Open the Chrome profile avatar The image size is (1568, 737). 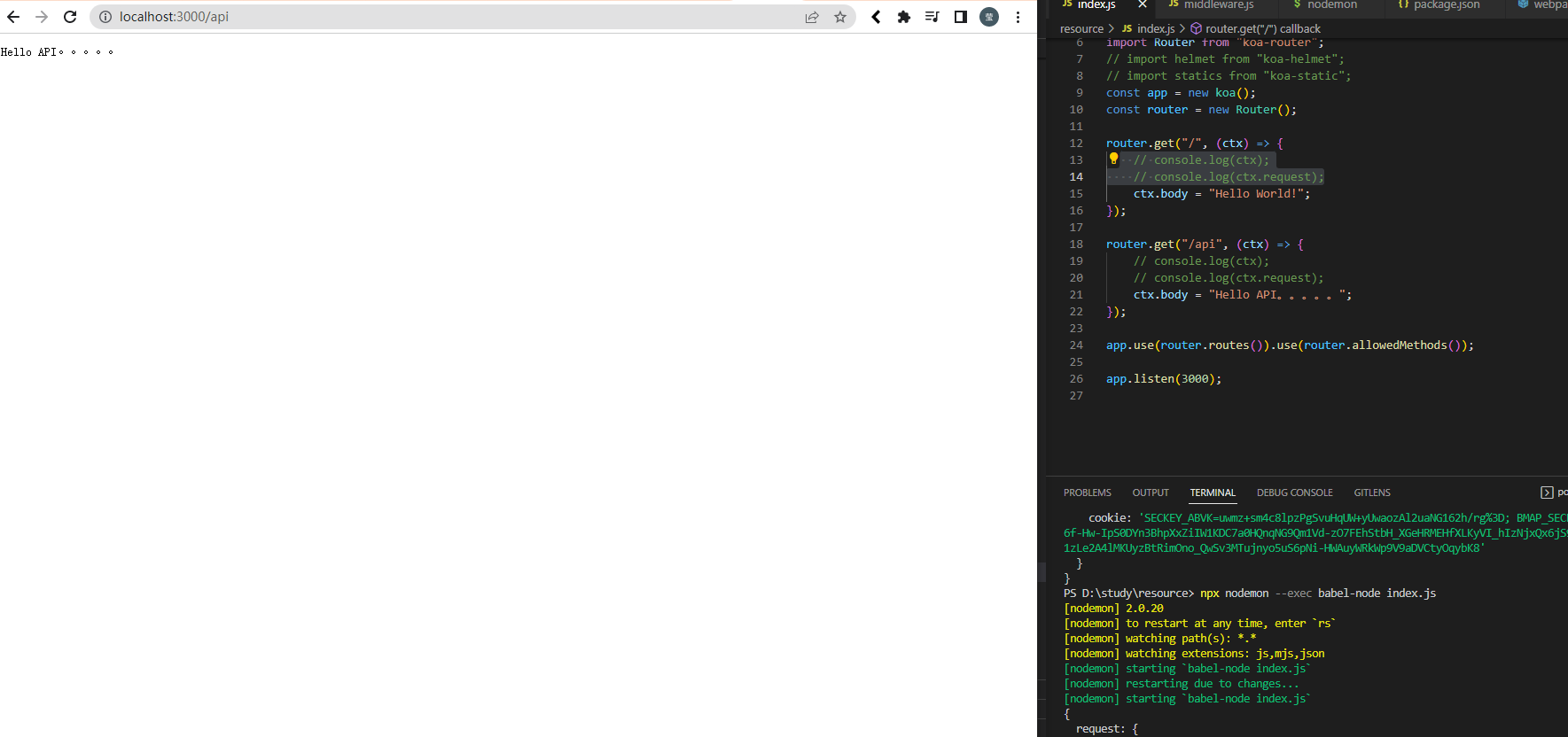click(989, 17)
